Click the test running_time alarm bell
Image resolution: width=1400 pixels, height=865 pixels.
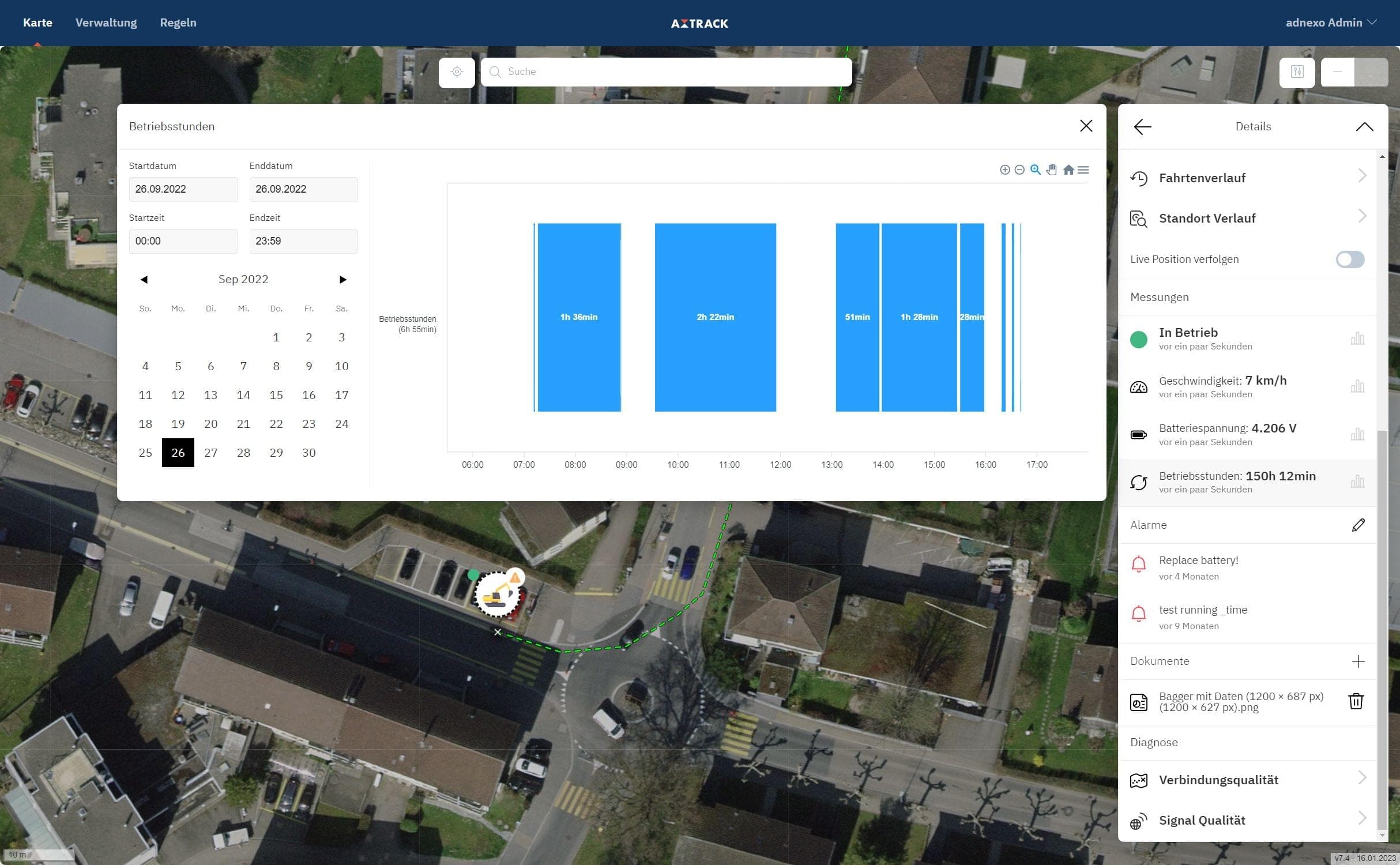pos(1138,614)
